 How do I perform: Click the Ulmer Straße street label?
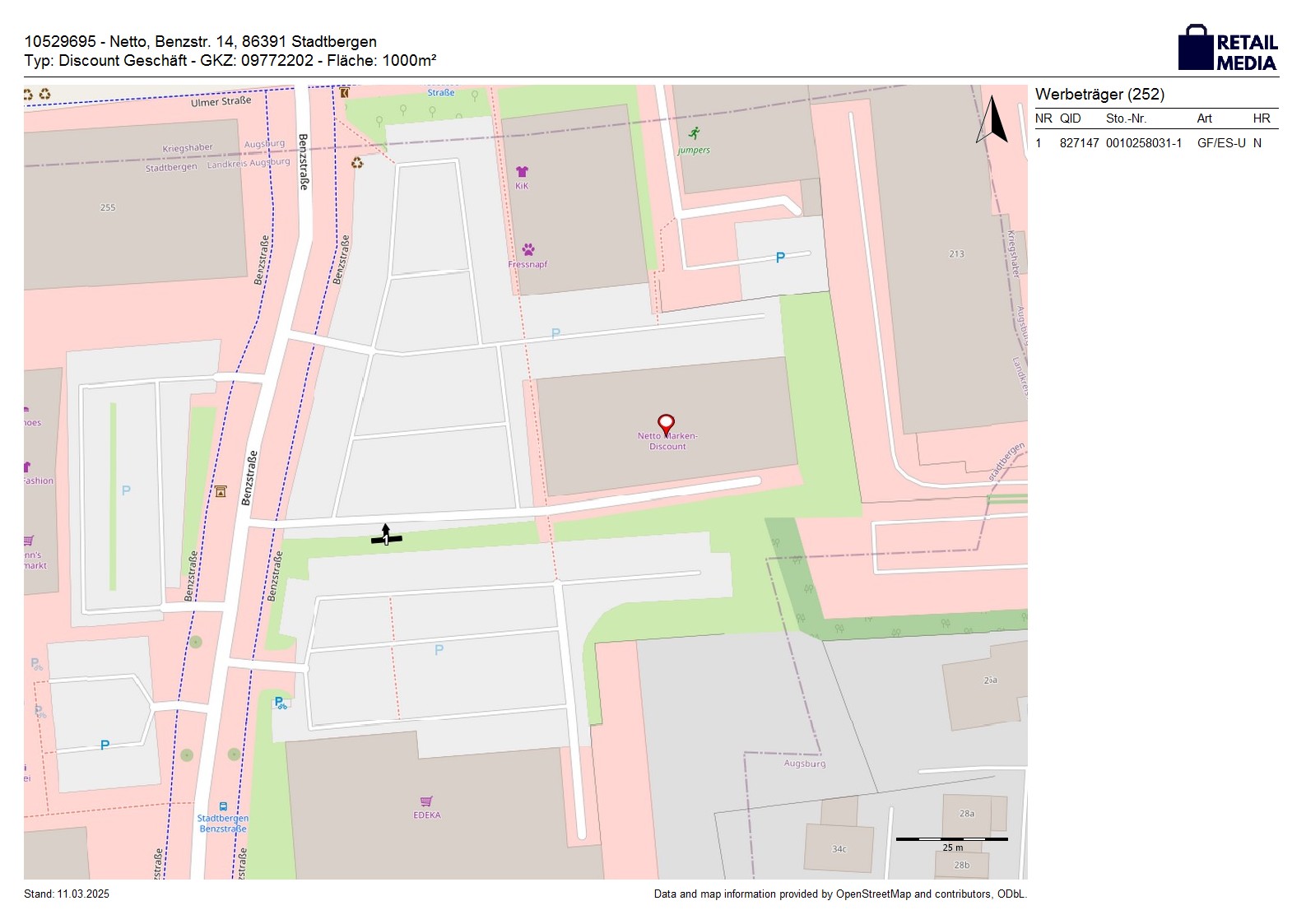(221, 102)
